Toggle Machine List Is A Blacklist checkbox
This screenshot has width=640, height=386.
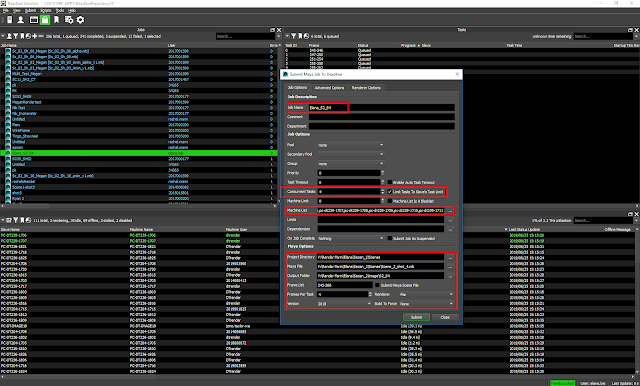tap(390, 201)
